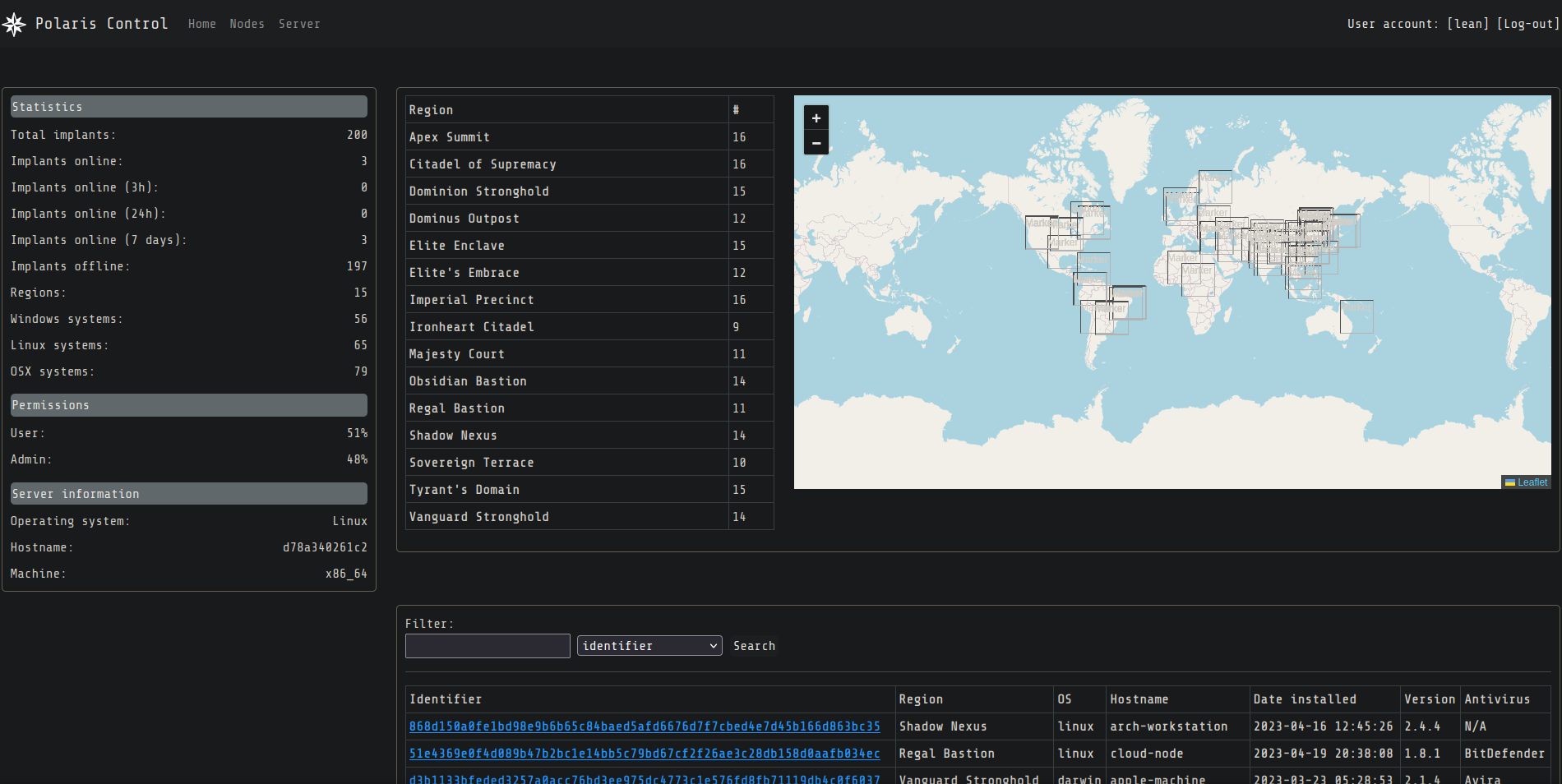Go to the Home page
This screenshot has width=1562, height=784.
click(x=202, y=24)
